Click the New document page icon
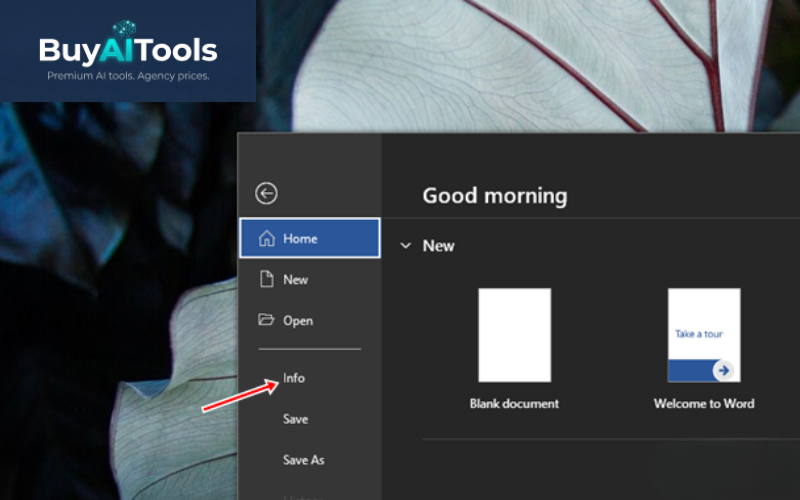The image size is (800, 500). [x=266, y=280]
